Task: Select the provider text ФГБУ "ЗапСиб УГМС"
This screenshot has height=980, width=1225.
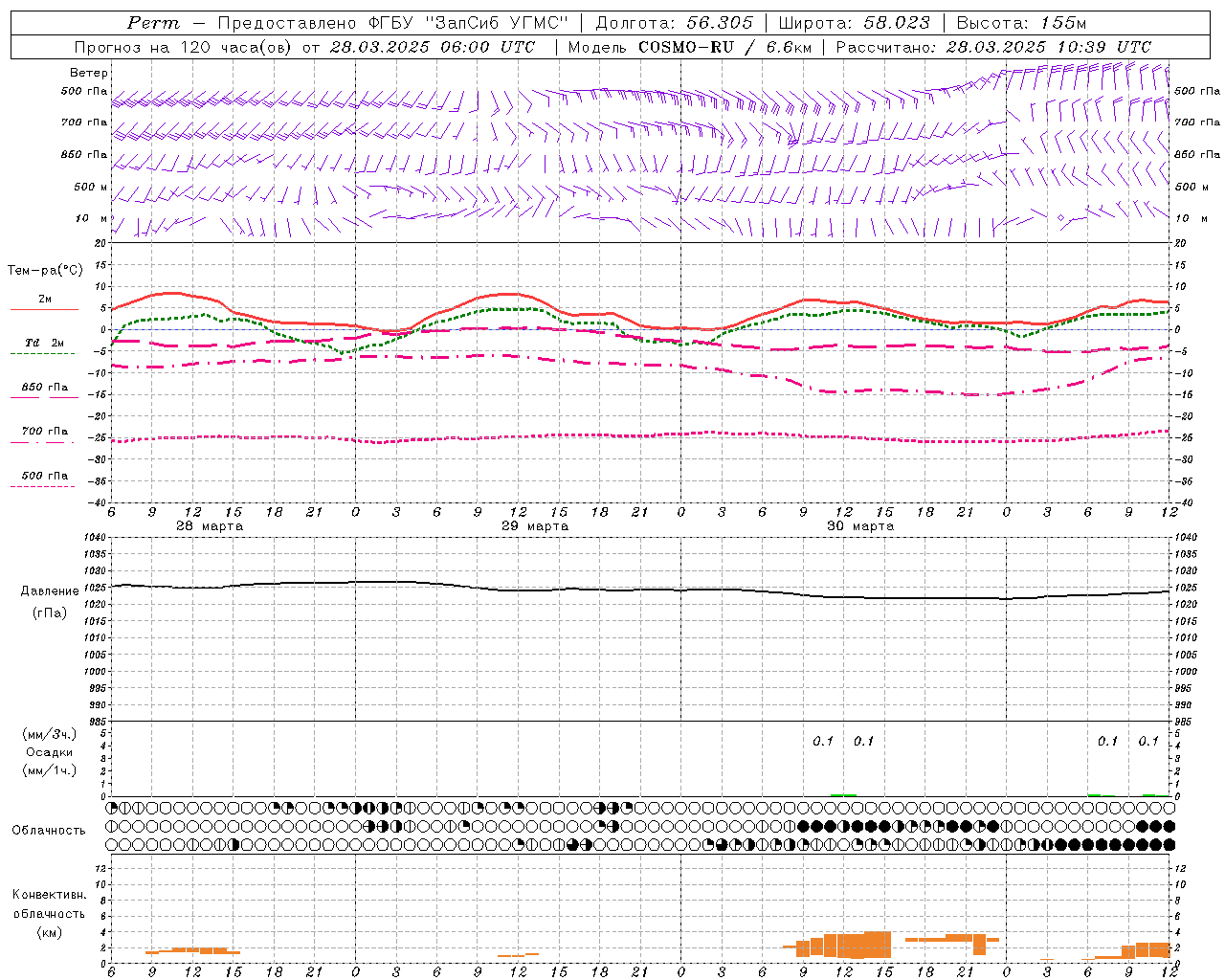Action: coord(467,23)
